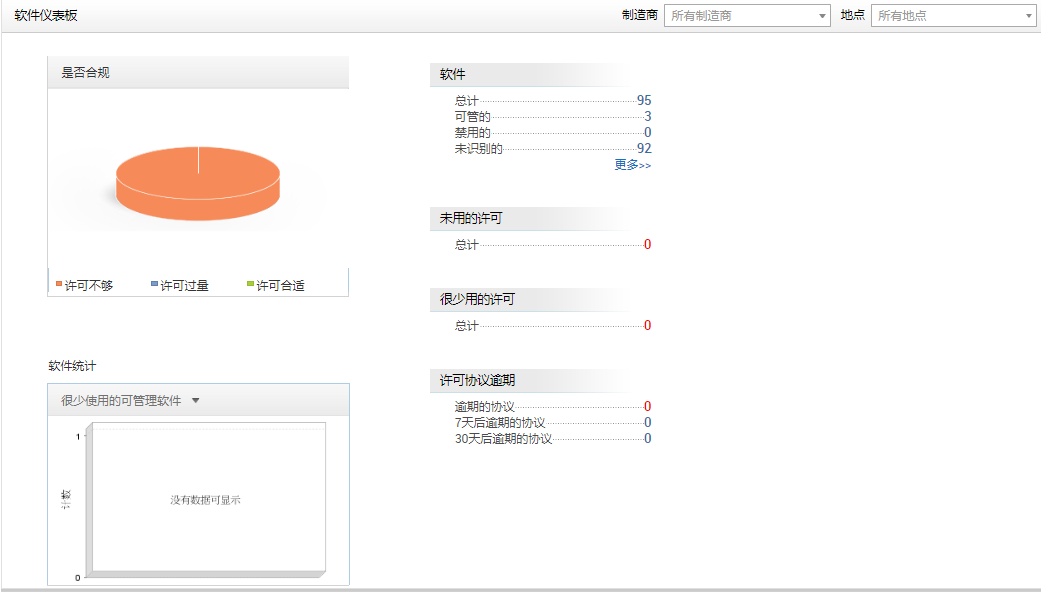Screen dimensions: 1041x592
Task: Open the 30天后逾期的协议 count
Action: [648, 438]
